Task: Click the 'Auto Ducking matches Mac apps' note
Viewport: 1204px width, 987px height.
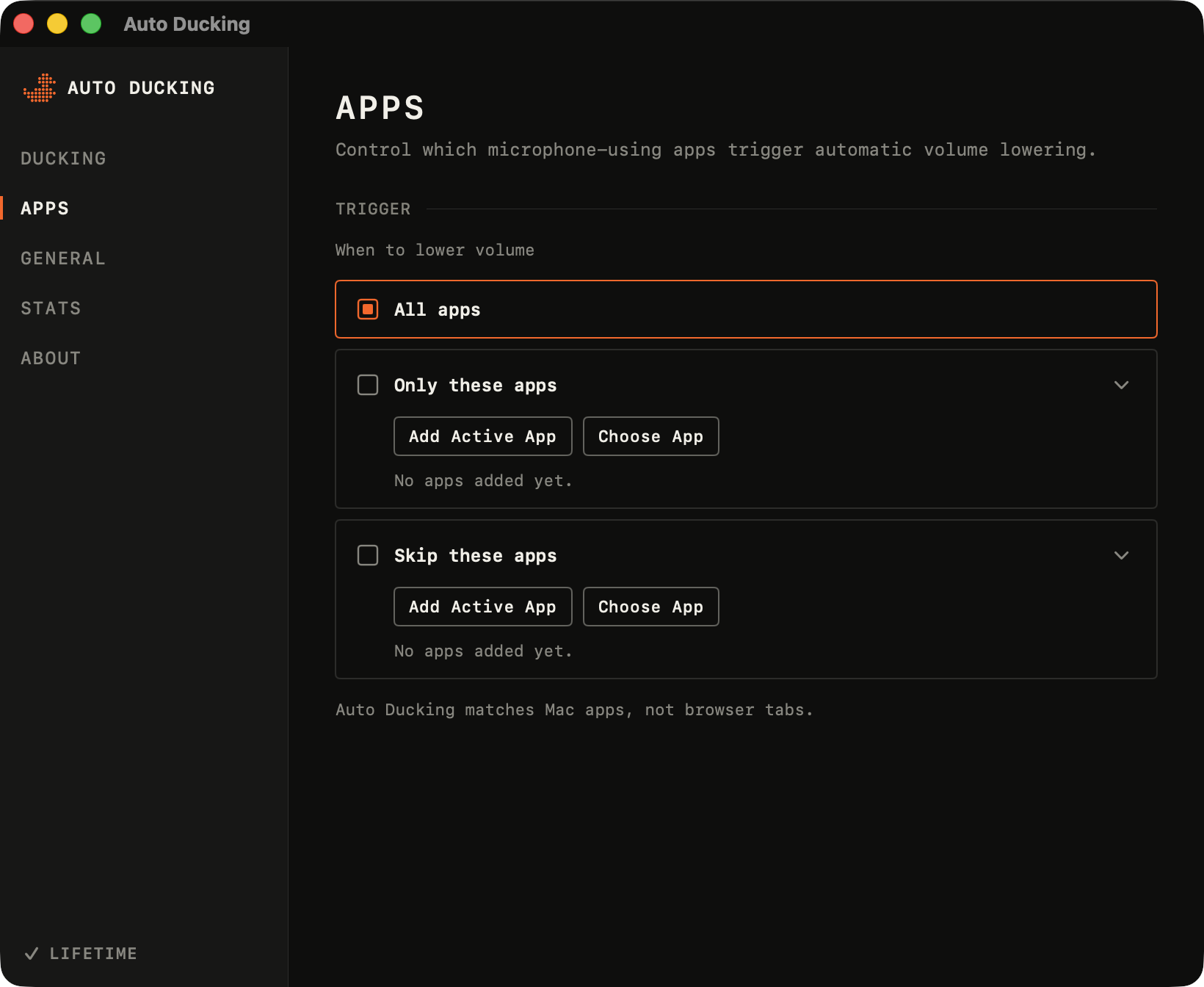Action: tap(574, 710)
